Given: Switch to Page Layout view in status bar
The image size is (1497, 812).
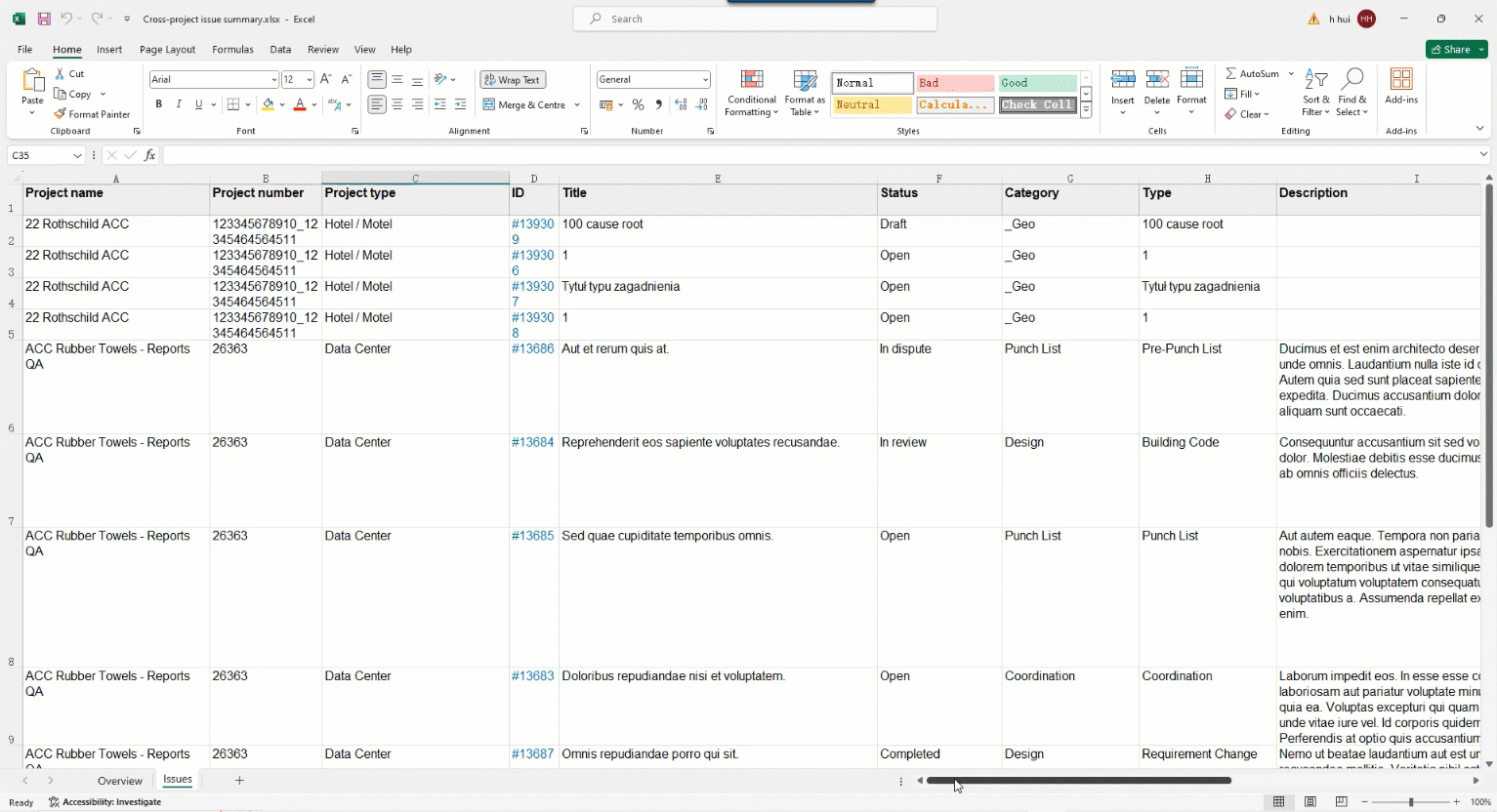Looking at the screenshot, I should [x=1310, y=802].
